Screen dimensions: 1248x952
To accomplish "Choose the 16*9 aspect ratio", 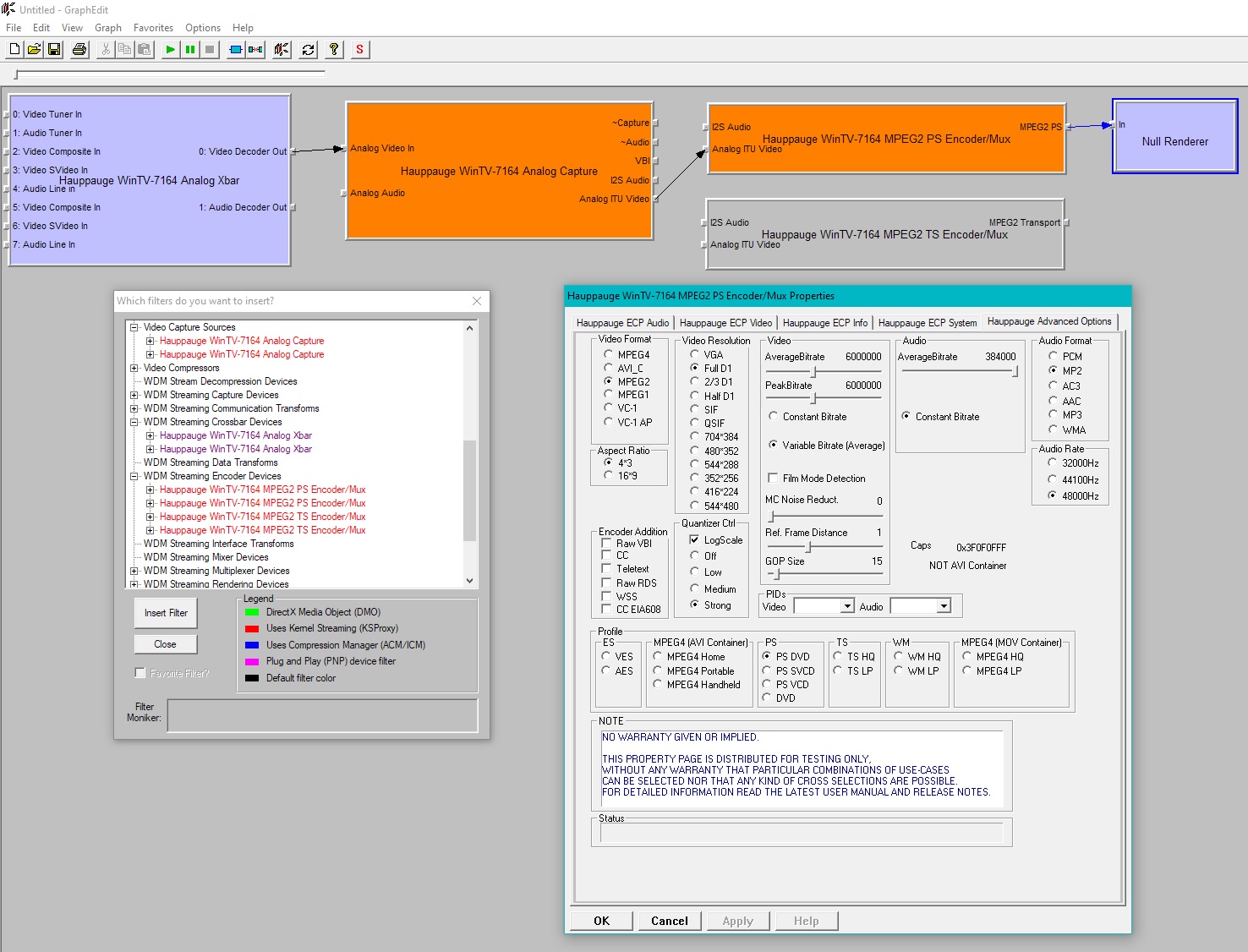I will [608, 476].
